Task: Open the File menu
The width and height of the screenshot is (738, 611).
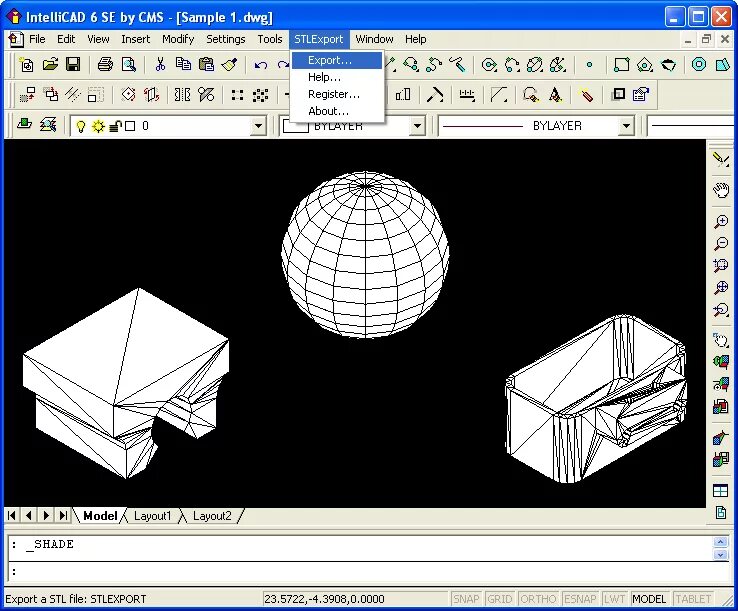Action: (37, 39)
